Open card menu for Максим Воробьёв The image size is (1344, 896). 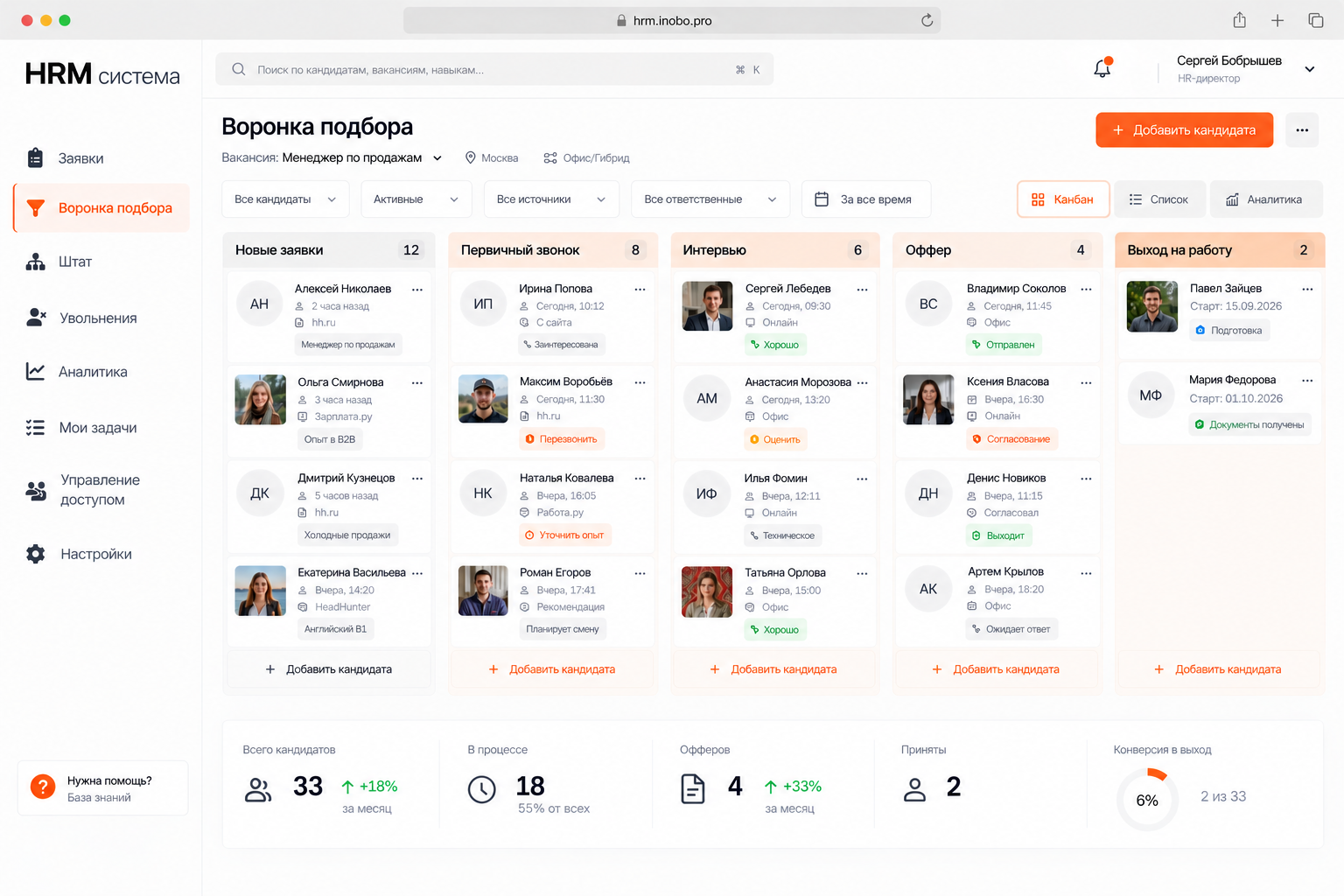click(640, 382)
